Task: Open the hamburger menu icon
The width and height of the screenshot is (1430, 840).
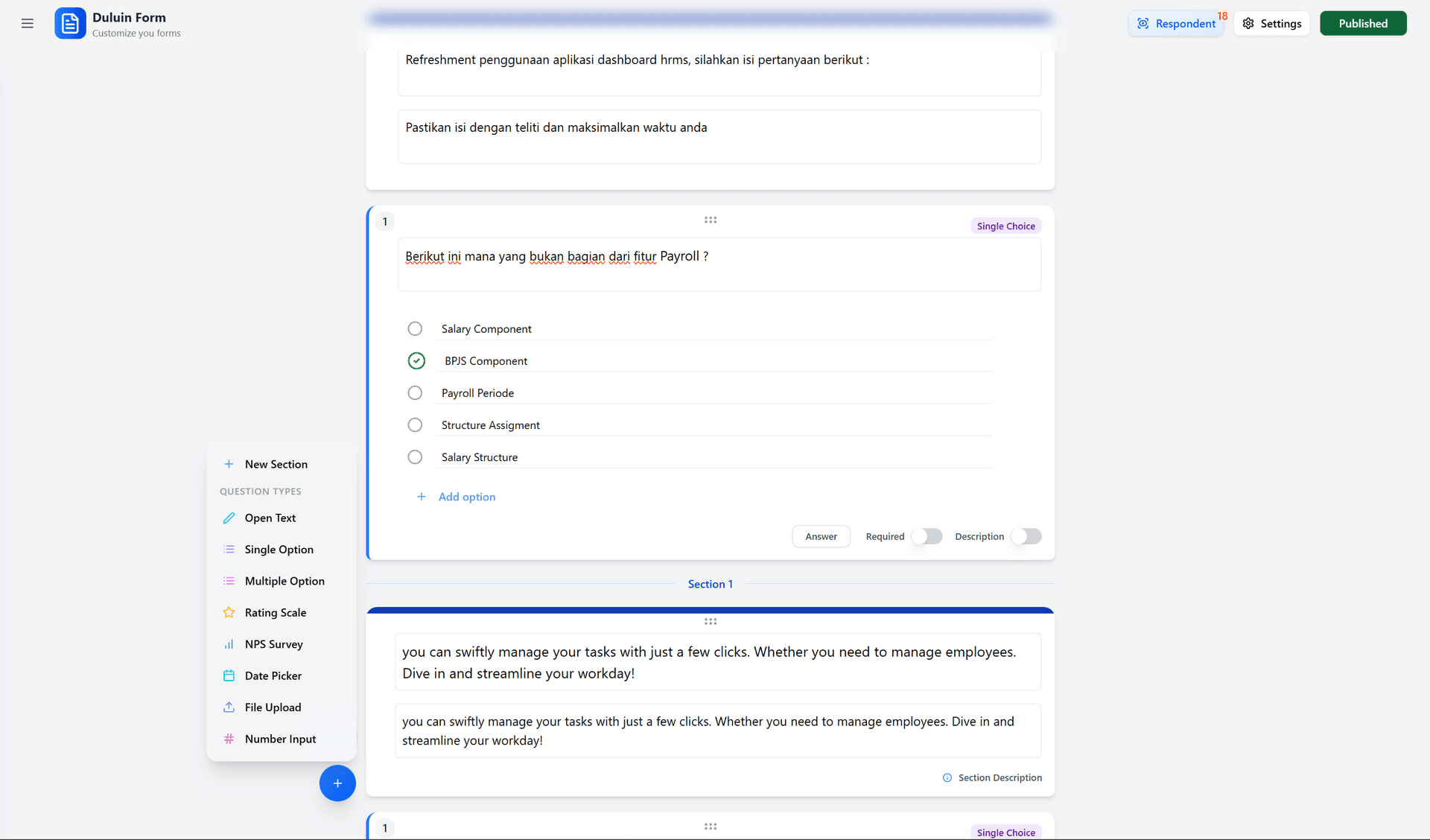Action: (x=28, y=24)
